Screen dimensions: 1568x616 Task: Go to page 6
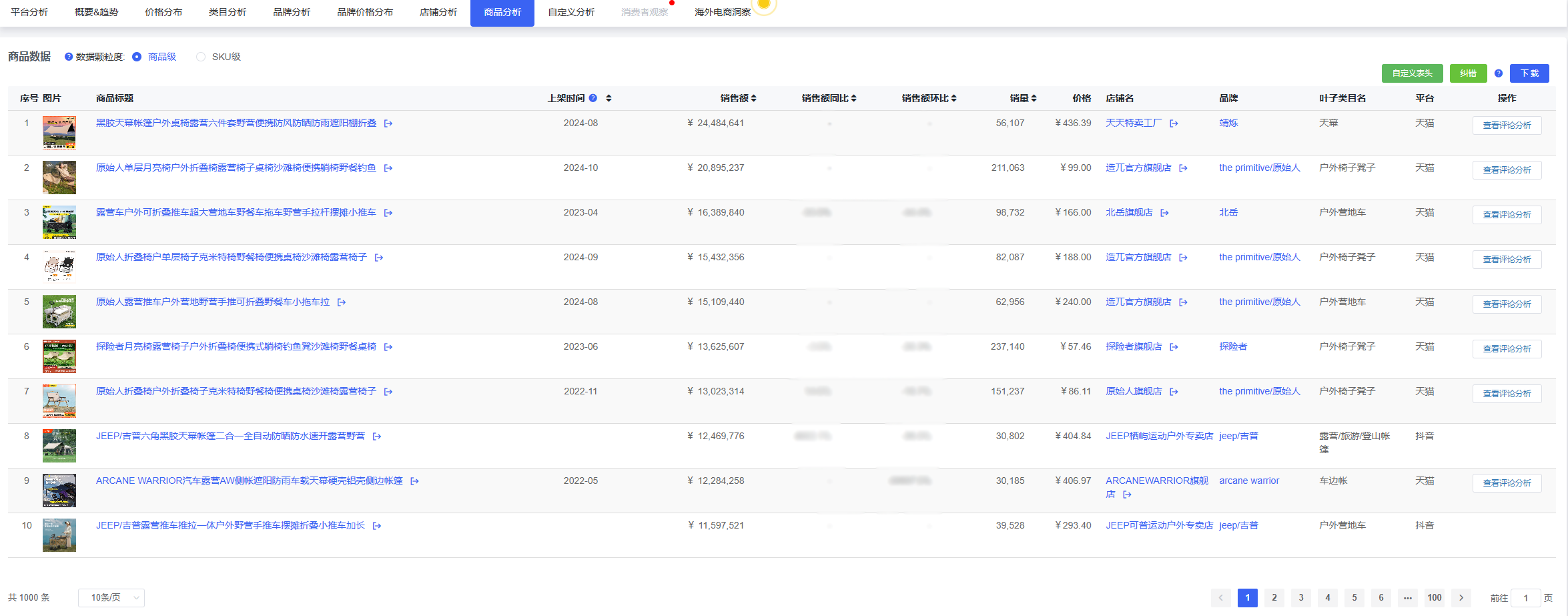click(x=1381, y=598)
